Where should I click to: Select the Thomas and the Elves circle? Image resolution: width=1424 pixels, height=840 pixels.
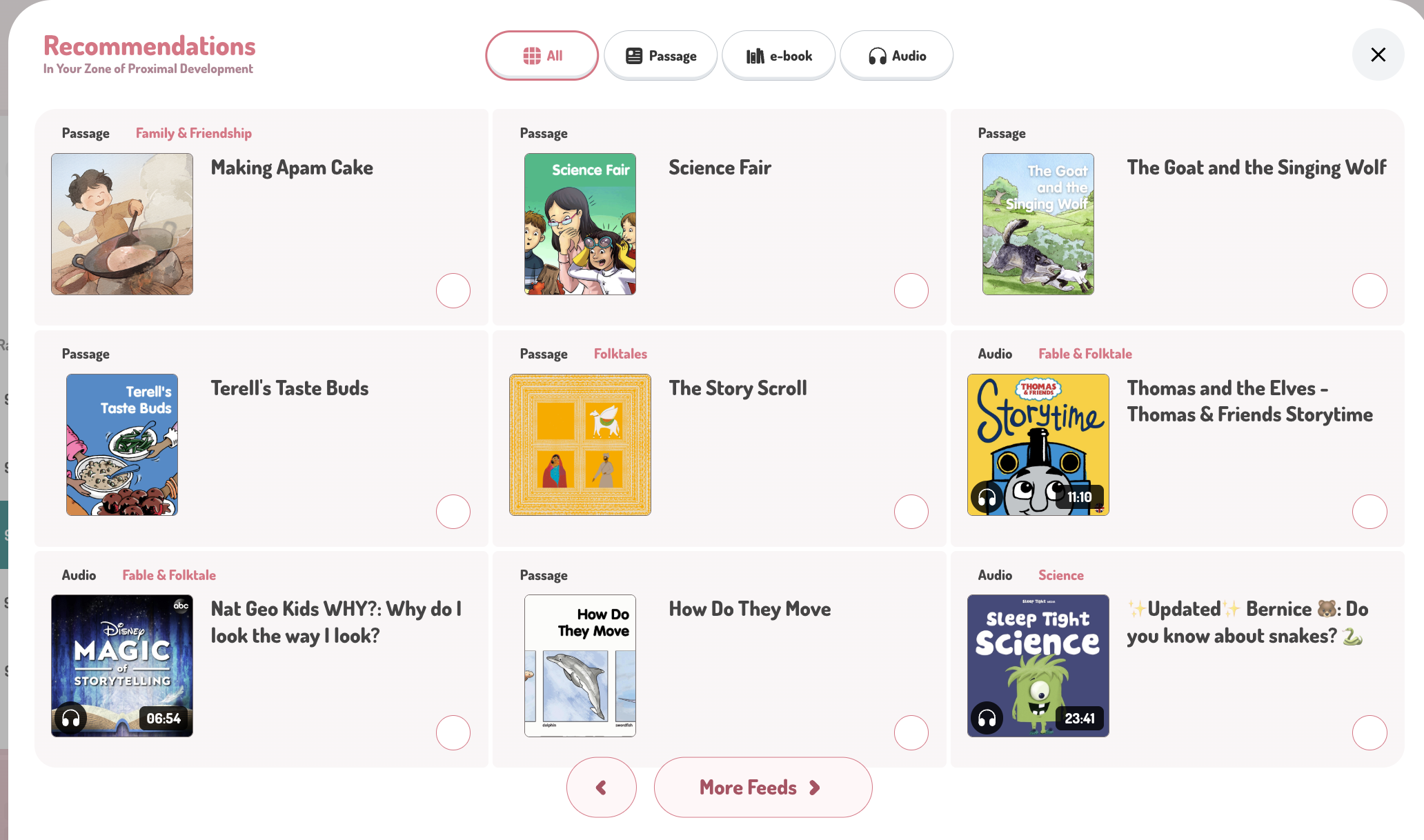click(1369, 512)
